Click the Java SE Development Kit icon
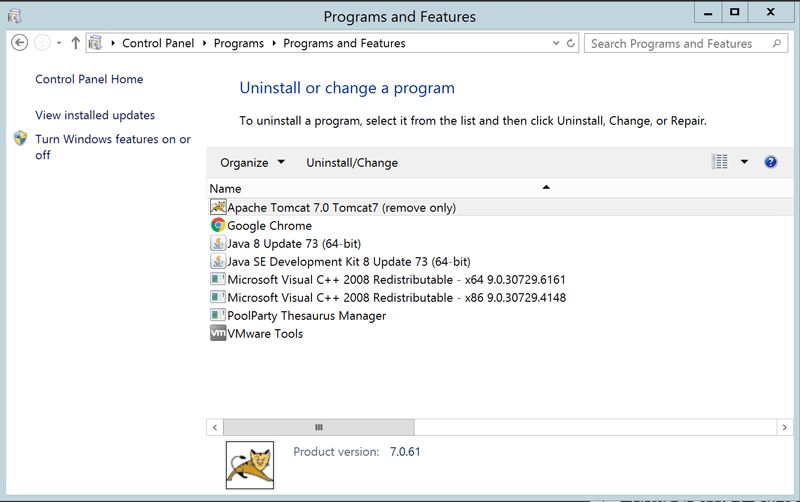The height and width of the screenshot is (502, 800). [x=218, y=261]
